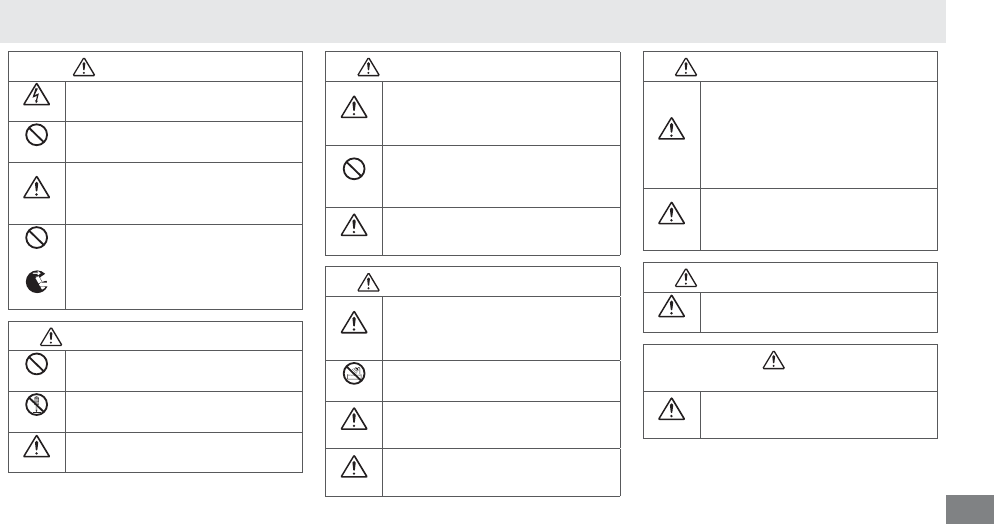The height and width of the screenshot is (524, 994).
Task: Select prohibition circle just above the unplug icon
Action: tap(37, 241)
